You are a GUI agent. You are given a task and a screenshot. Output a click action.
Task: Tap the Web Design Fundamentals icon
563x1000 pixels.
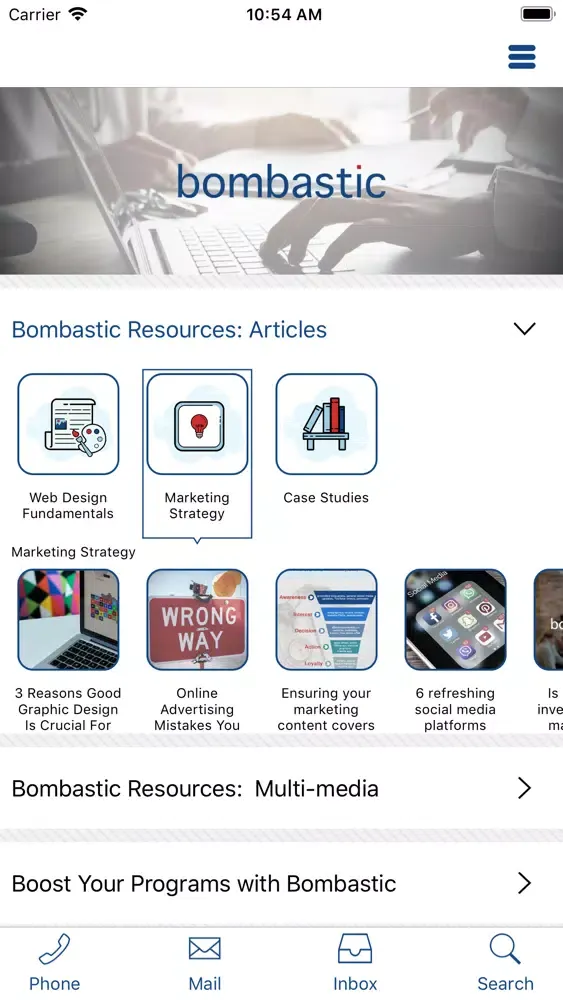(68, 424)
